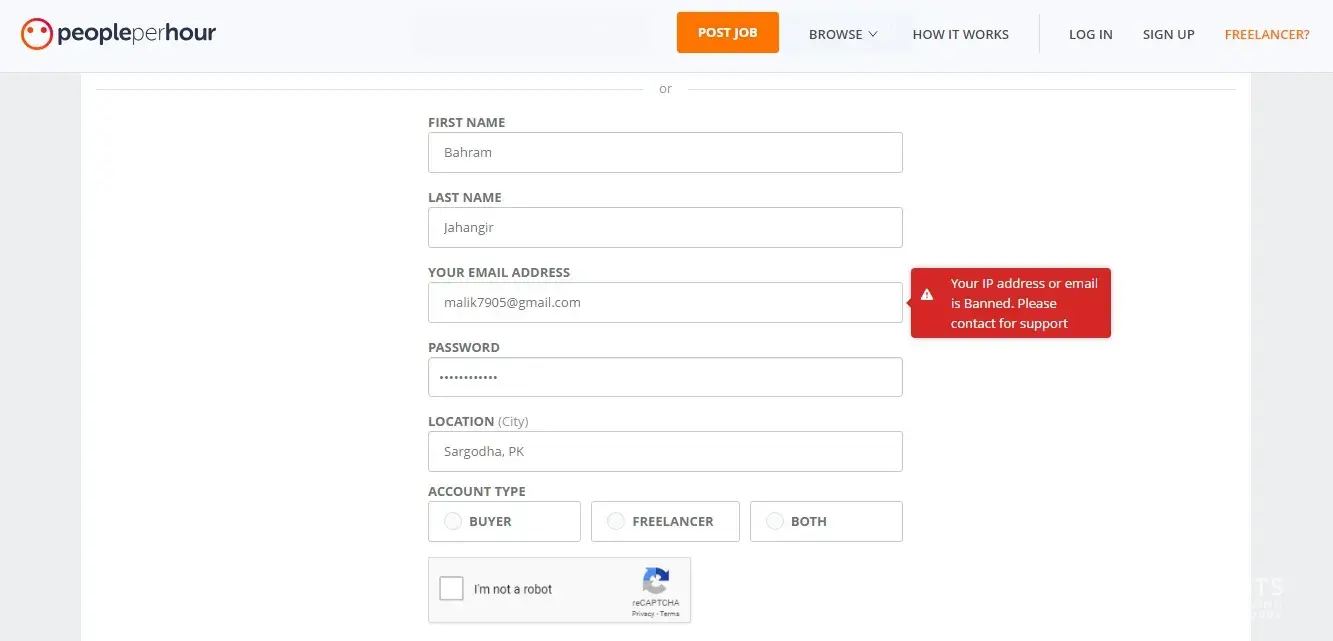Focus the First Name field
The image size is (1333, 641).
665,153
